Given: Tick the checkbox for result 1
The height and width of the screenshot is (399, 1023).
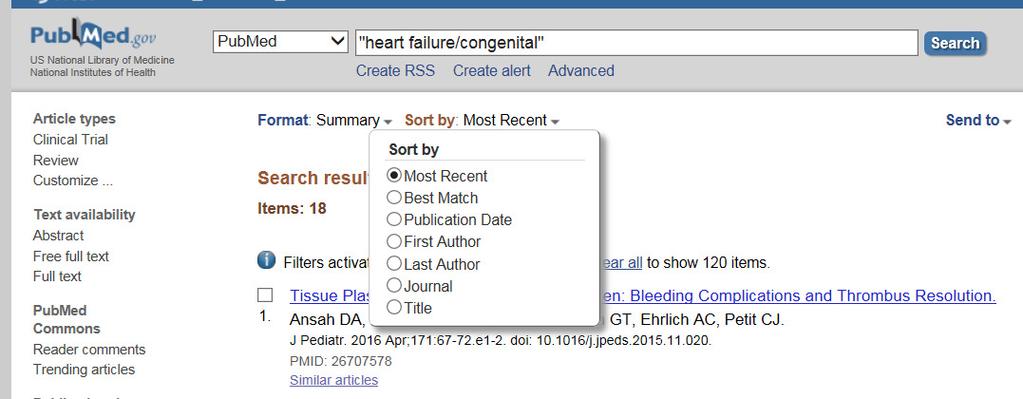Looking at the screenshot, I should pos(265,295).
